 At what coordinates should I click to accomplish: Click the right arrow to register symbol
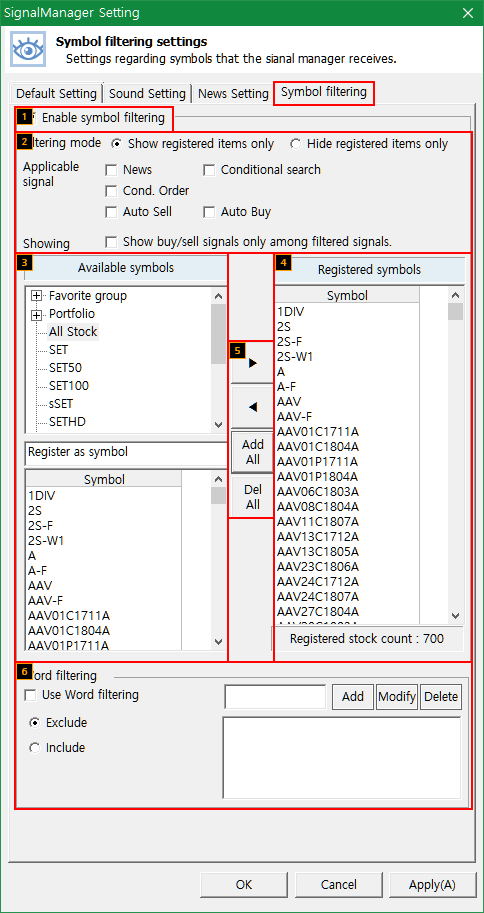252,363
